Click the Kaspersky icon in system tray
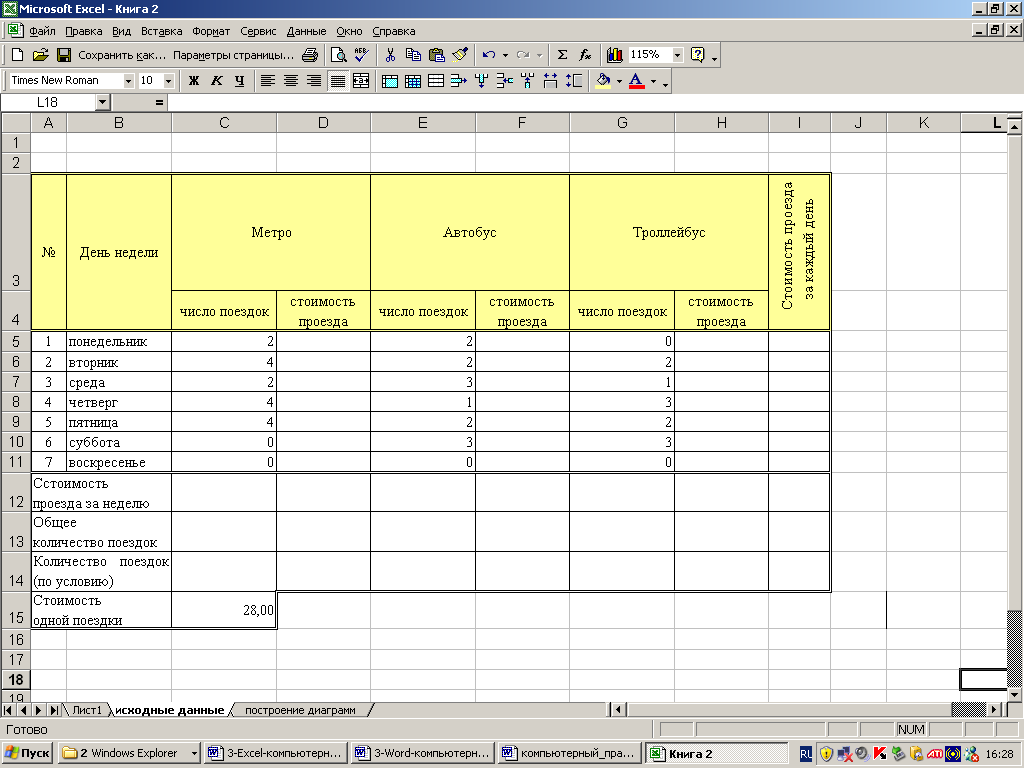This screenshot has height=768, width=1024. point(880,754)
